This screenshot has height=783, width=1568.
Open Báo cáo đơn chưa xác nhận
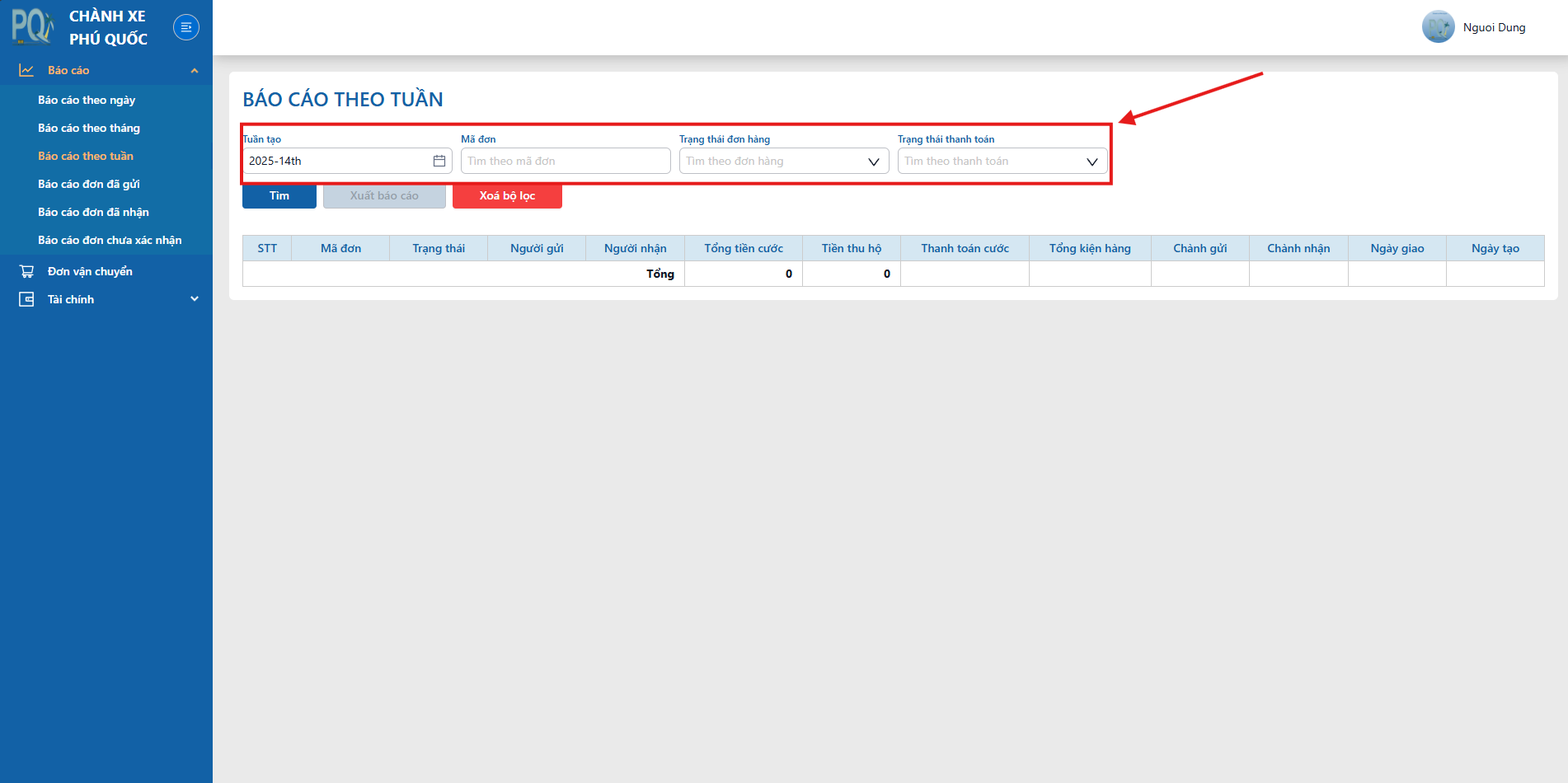coord(110,240)
